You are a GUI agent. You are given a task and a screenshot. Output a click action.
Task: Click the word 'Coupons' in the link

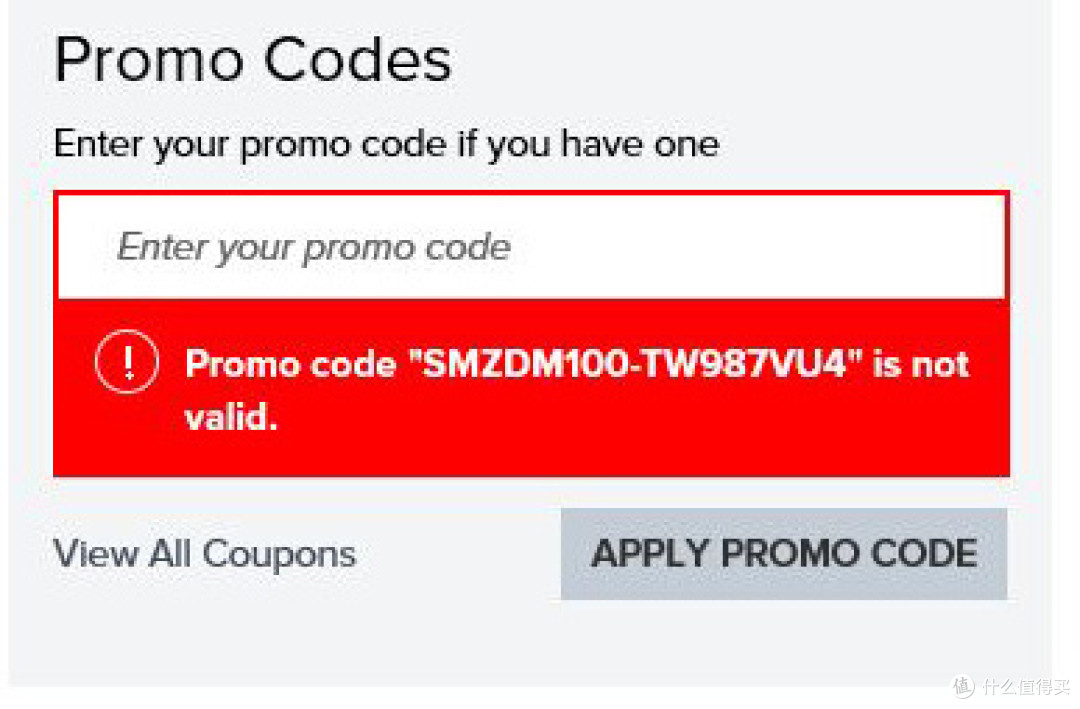point(279,555)
